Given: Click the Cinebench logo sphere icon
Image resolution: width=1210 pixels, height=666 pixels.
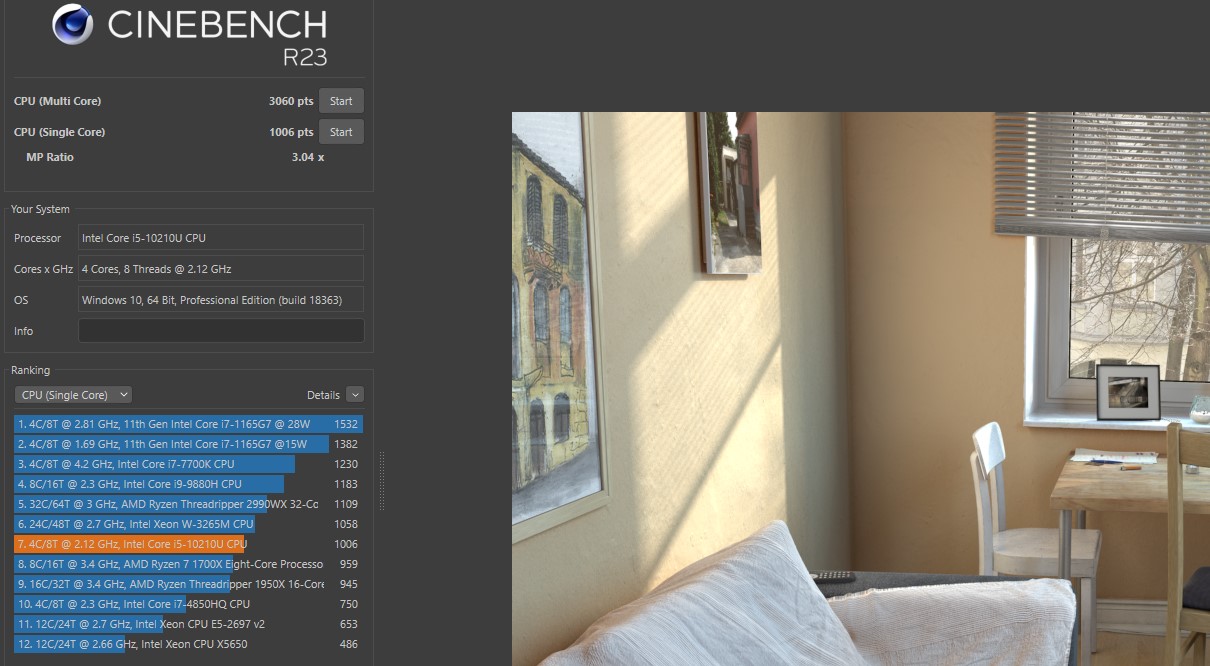Looking at the screenshot, I should click(x=73, y=25).
